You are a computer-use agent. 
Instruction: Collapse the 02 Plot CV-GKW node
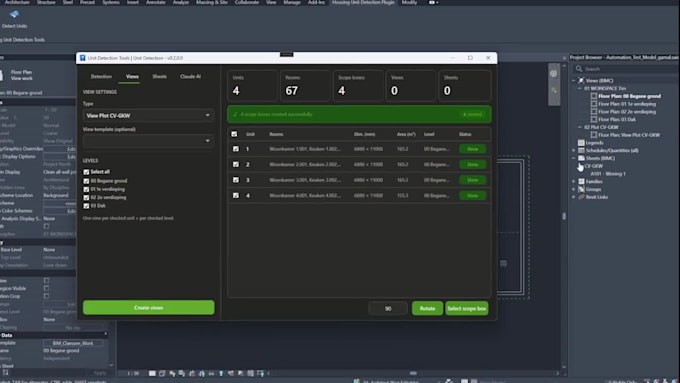(580, 127)
